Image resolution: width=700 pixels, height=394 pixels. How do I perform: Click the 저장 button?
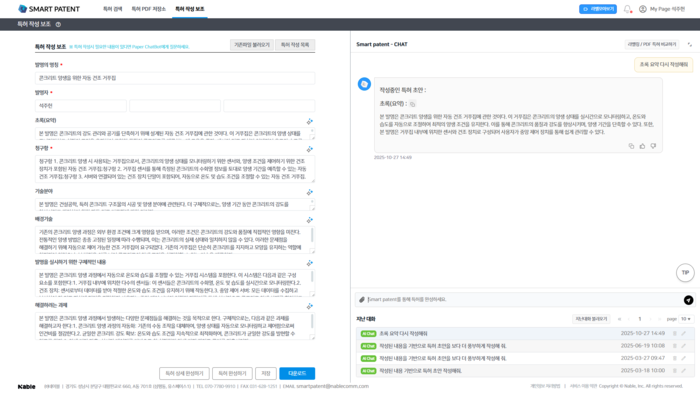(266, 373)
